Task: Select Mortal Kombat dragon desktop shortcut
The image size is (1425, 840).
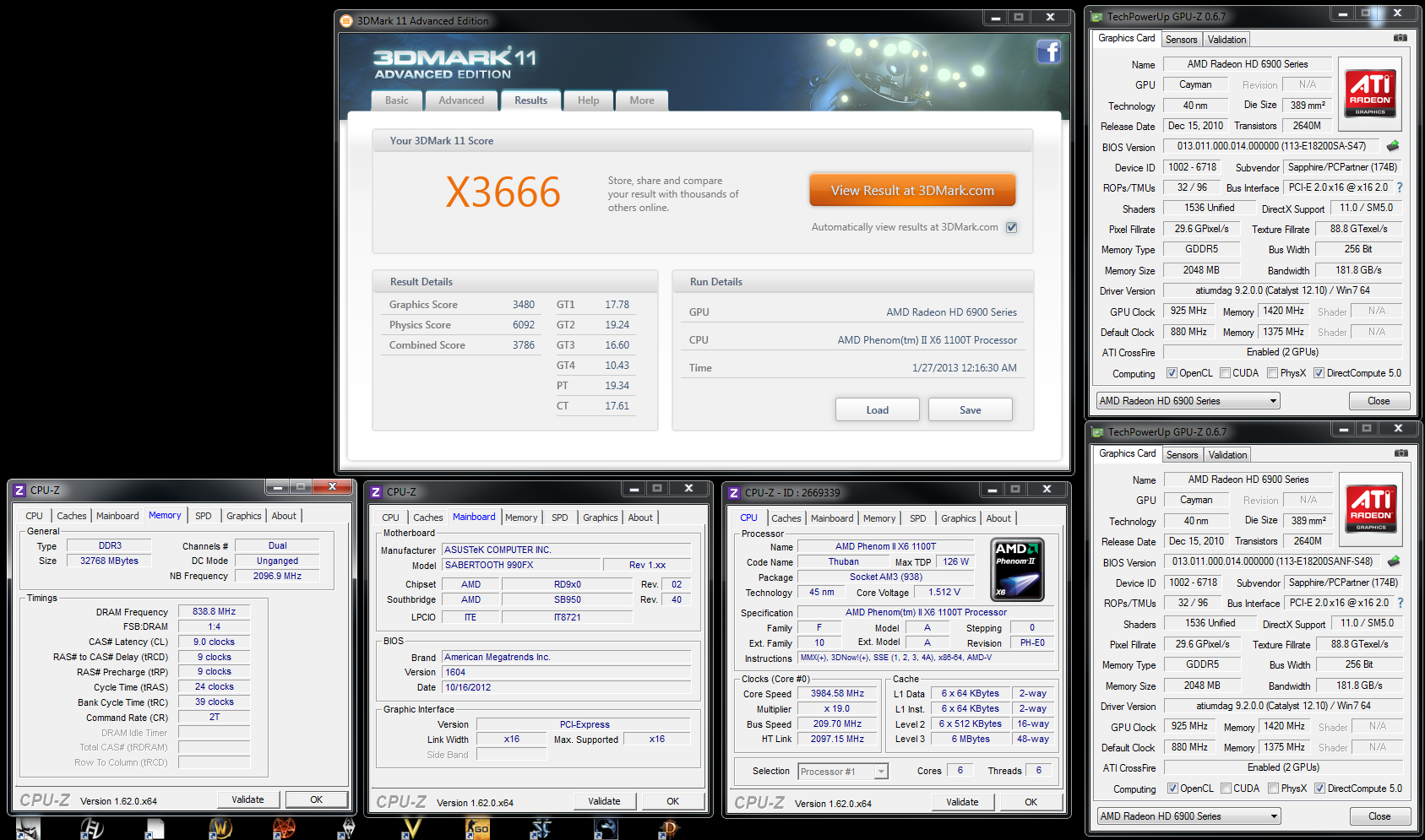Action: [605, 828]
